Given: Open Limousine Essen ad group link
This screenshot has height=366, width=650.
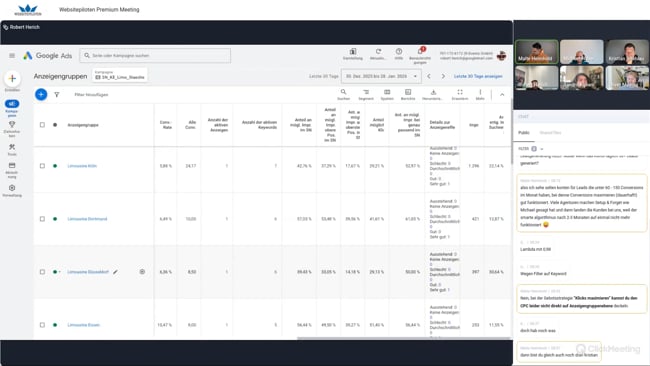Looking at the screenshot, I should tap(83, 325).
